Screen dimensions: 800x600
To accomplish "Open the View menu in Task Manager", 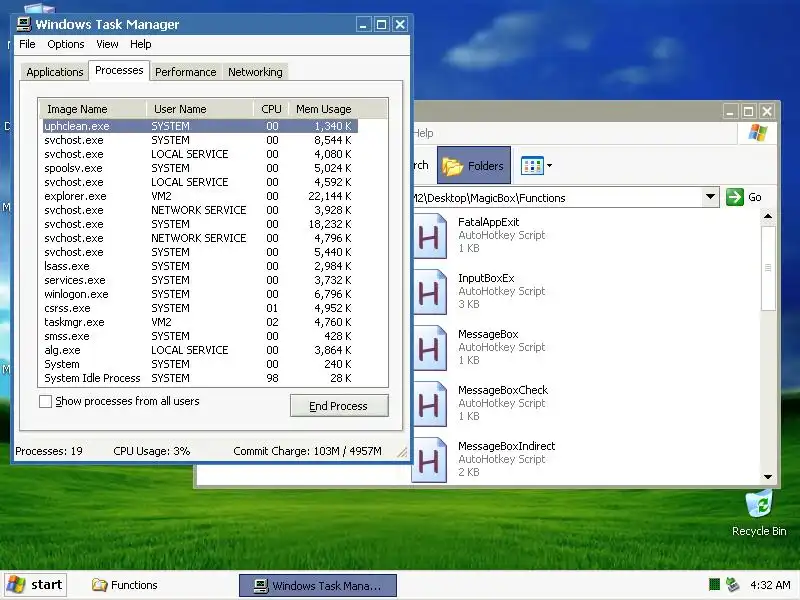I will pyautogui.click(x=107, y=44).
